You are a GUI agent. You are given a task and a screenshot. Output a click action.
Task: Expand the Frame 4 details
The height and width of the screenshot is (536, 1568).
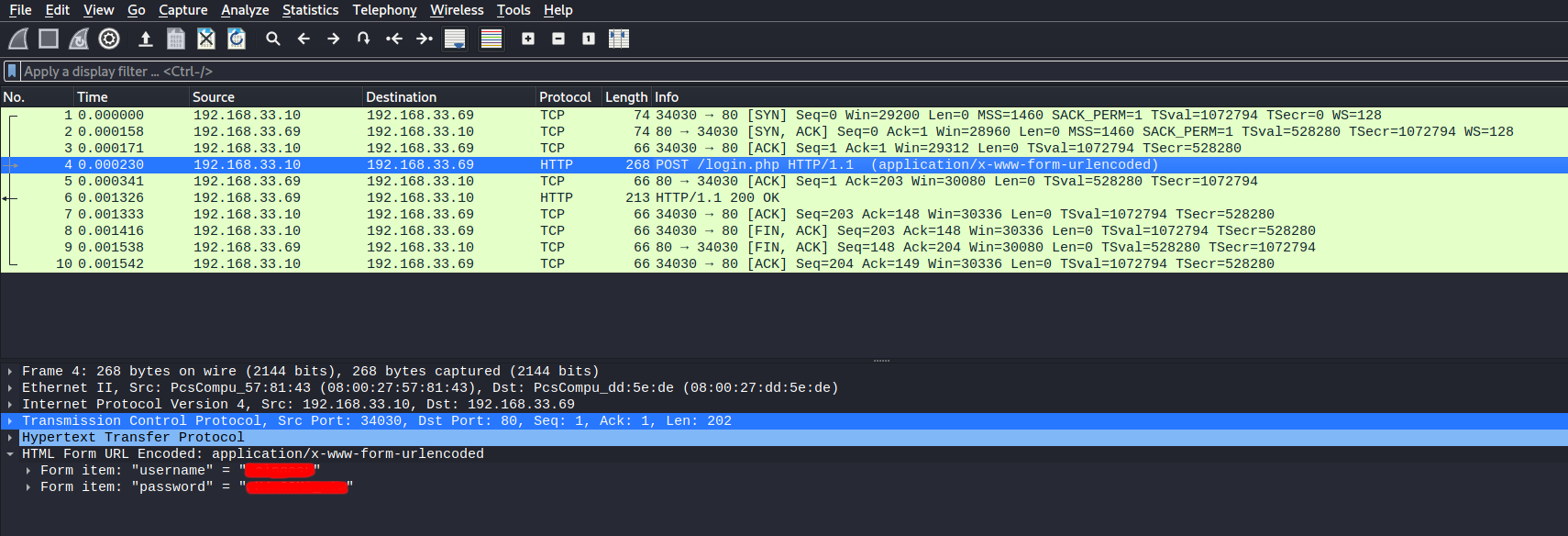(x=10, y=372)
